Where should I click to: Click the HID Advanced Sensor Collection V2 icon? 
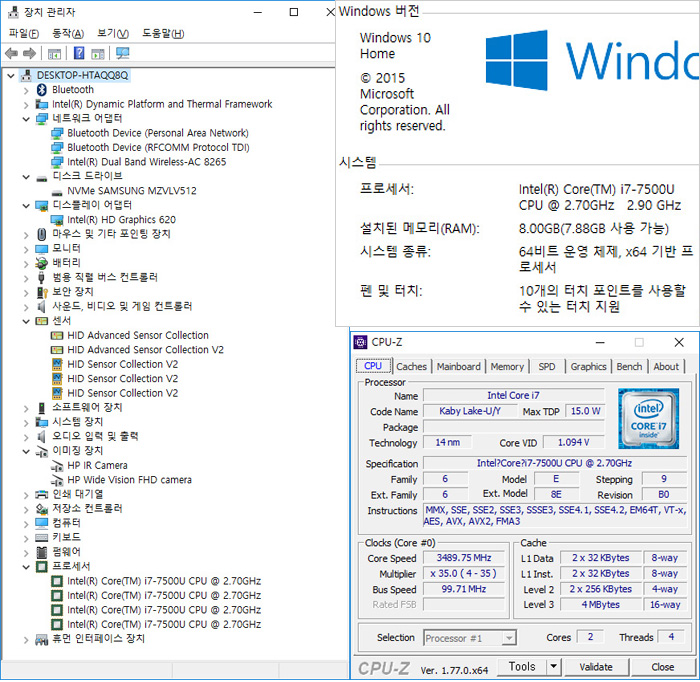tap(57, 350)
